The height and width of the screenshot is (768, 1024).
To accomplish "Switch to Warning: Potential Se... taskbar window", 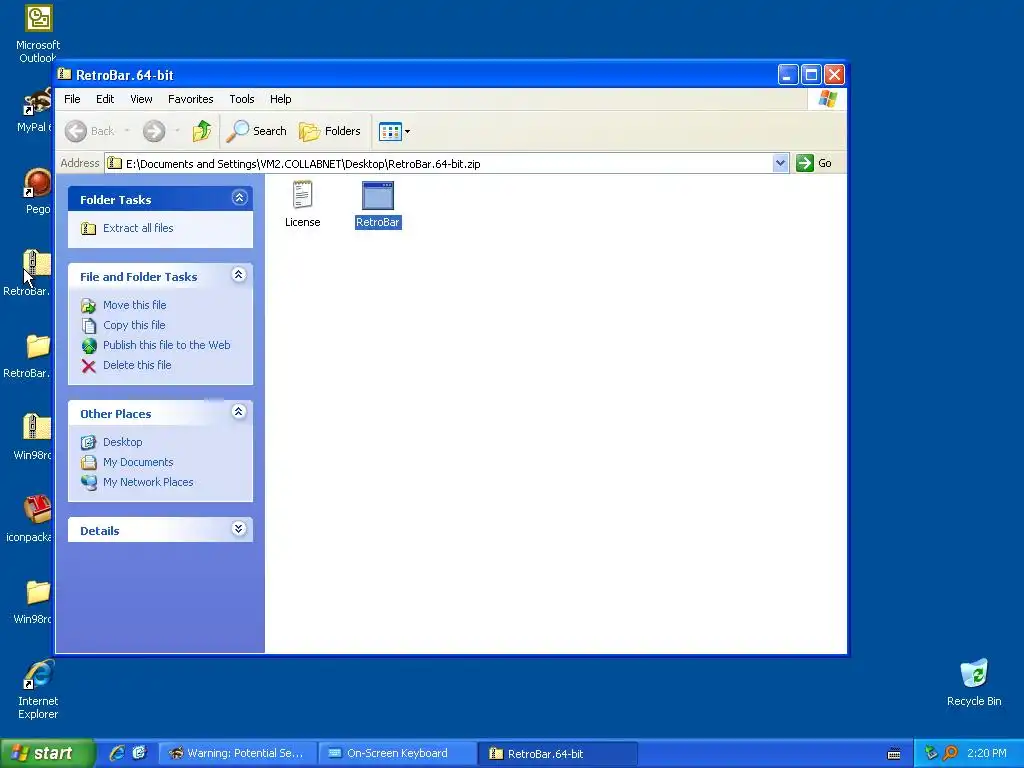I will point(238,754).
